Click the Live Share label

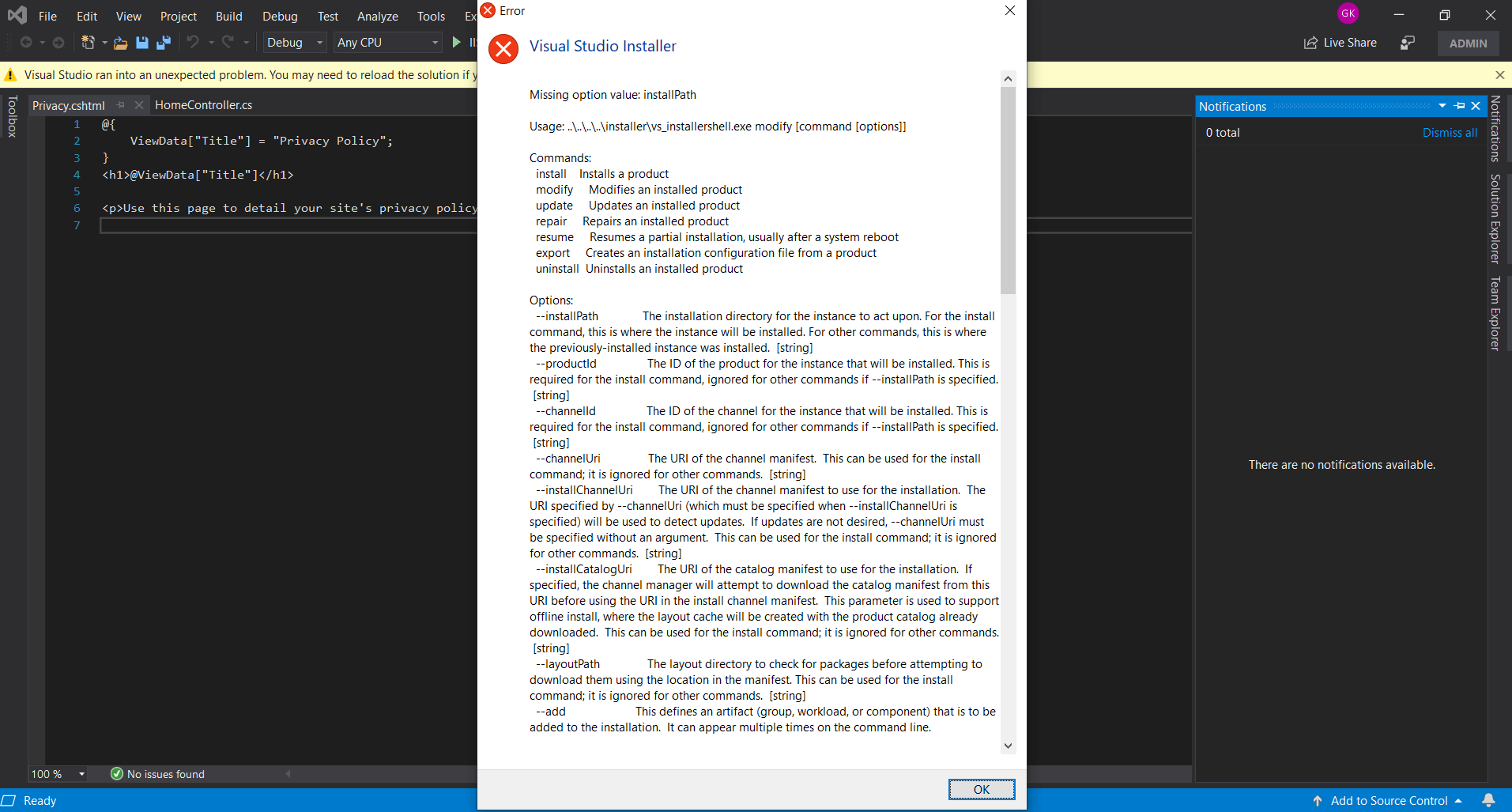click(x=1350, y=43)
